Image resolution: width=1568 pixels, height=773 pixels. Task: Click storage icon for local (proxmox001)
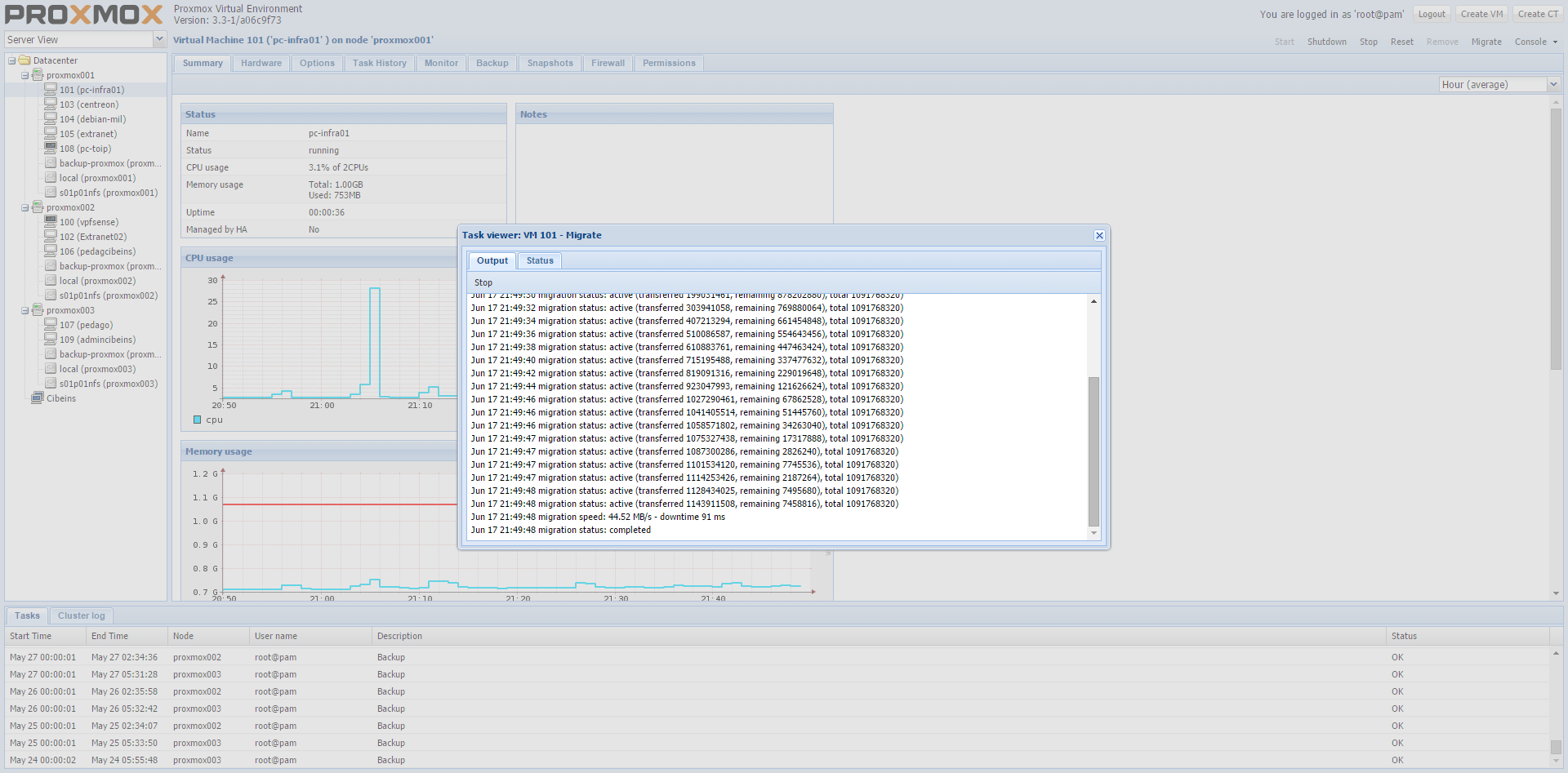pos(51,178)
